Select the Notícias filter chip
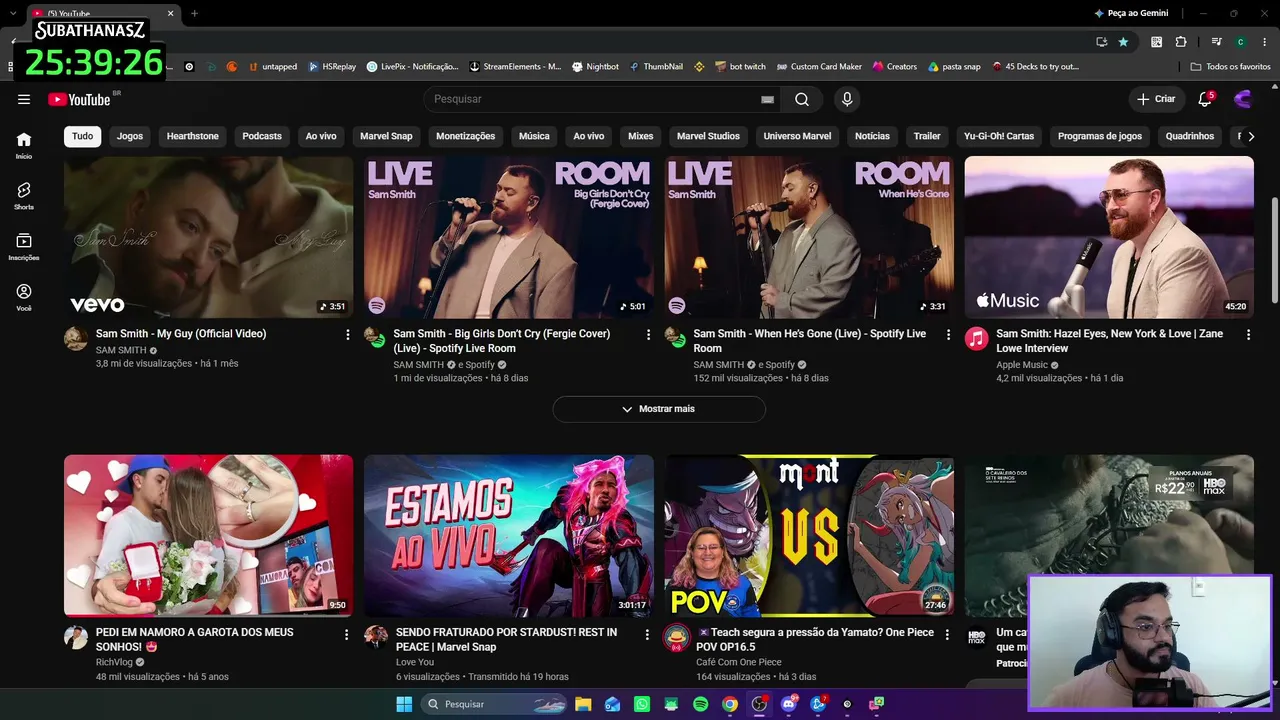1280x720 pixels. [x=872, y=136]
